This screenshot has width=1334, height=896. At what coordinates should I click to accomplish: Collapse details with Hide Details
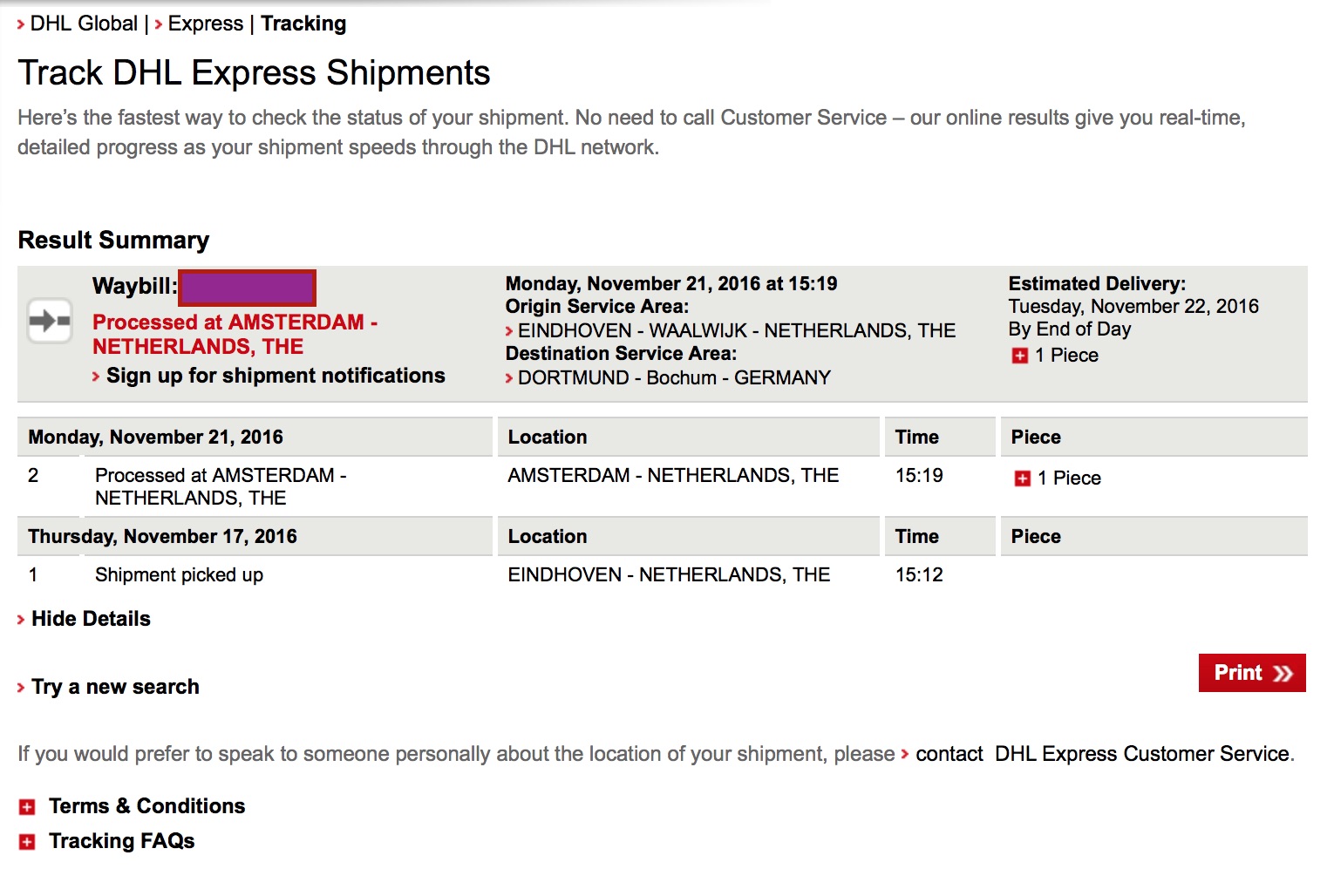coord(91,619)
